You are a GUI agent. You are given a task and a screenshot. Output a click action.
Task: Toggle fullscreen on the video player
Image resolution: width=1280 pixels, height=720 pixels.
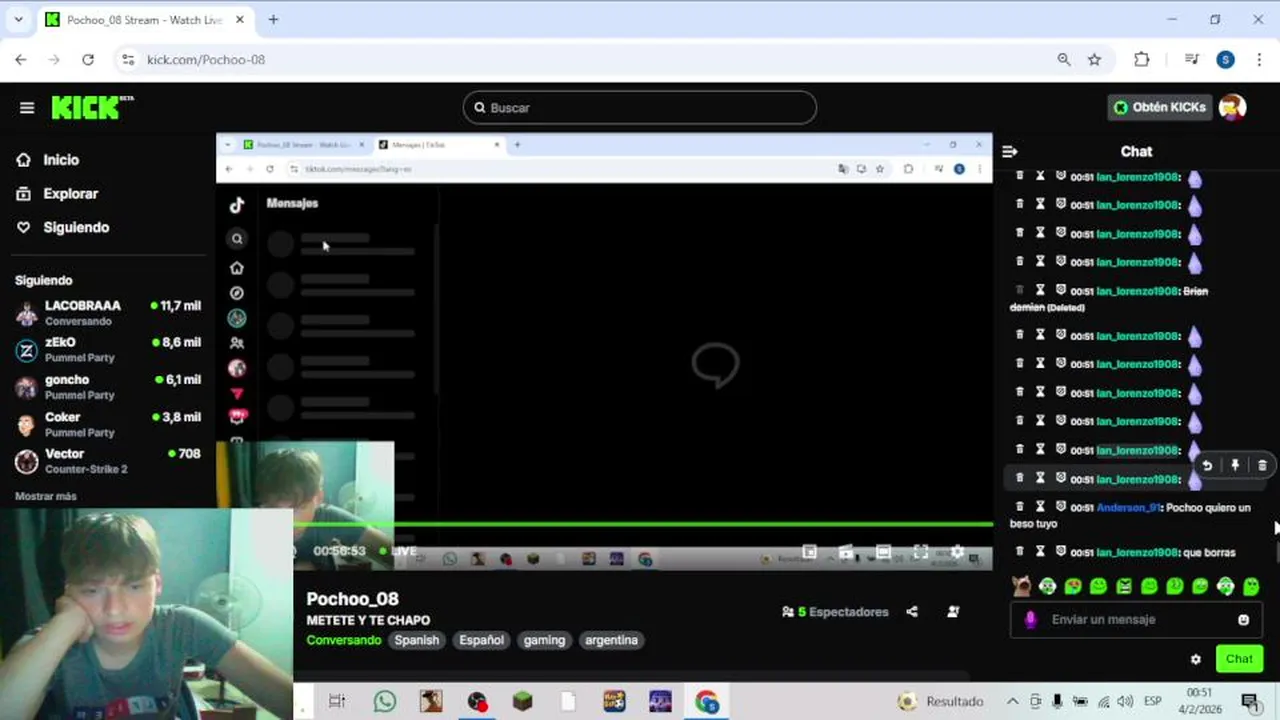(920, 552)
